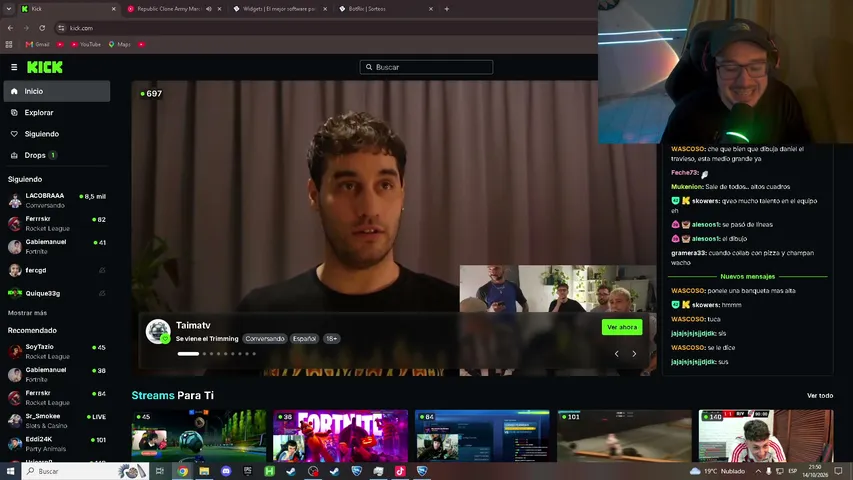Open fercgd channel in the sidebar
This screenshot has height=480, width=853.
[57, 270]
